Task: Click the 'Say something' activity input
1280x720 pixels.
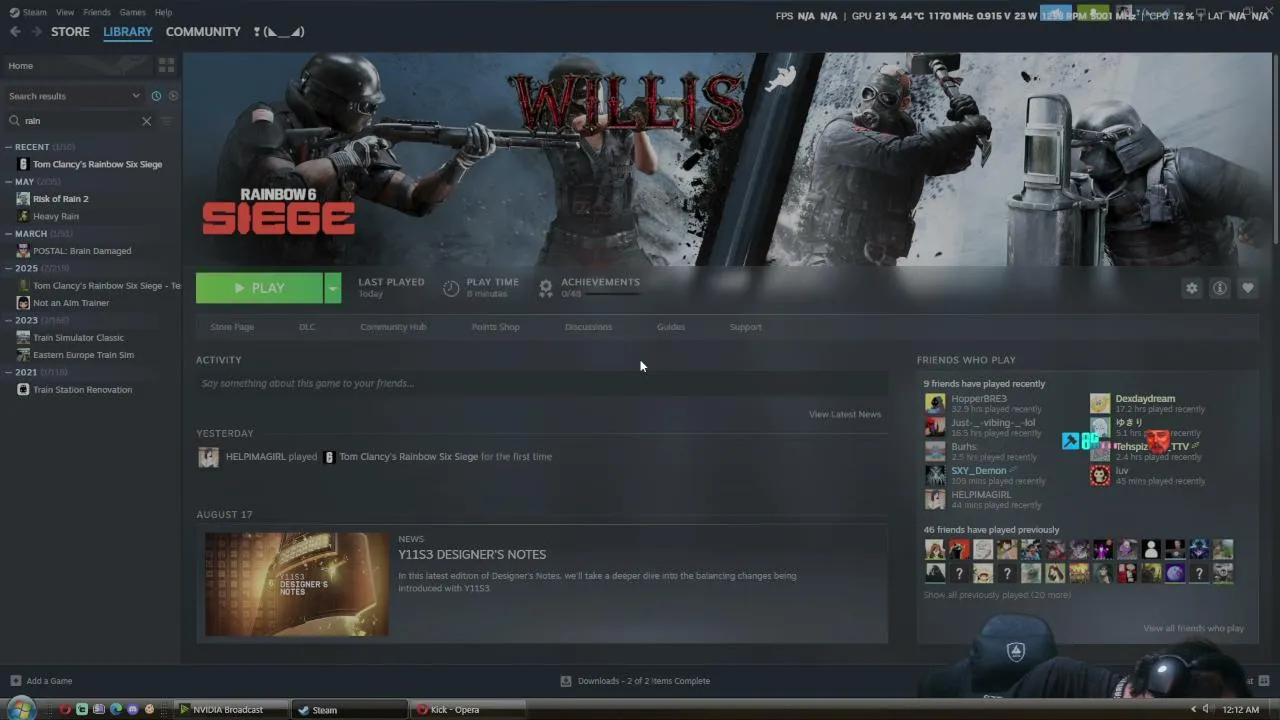Action: click(542, 383)
